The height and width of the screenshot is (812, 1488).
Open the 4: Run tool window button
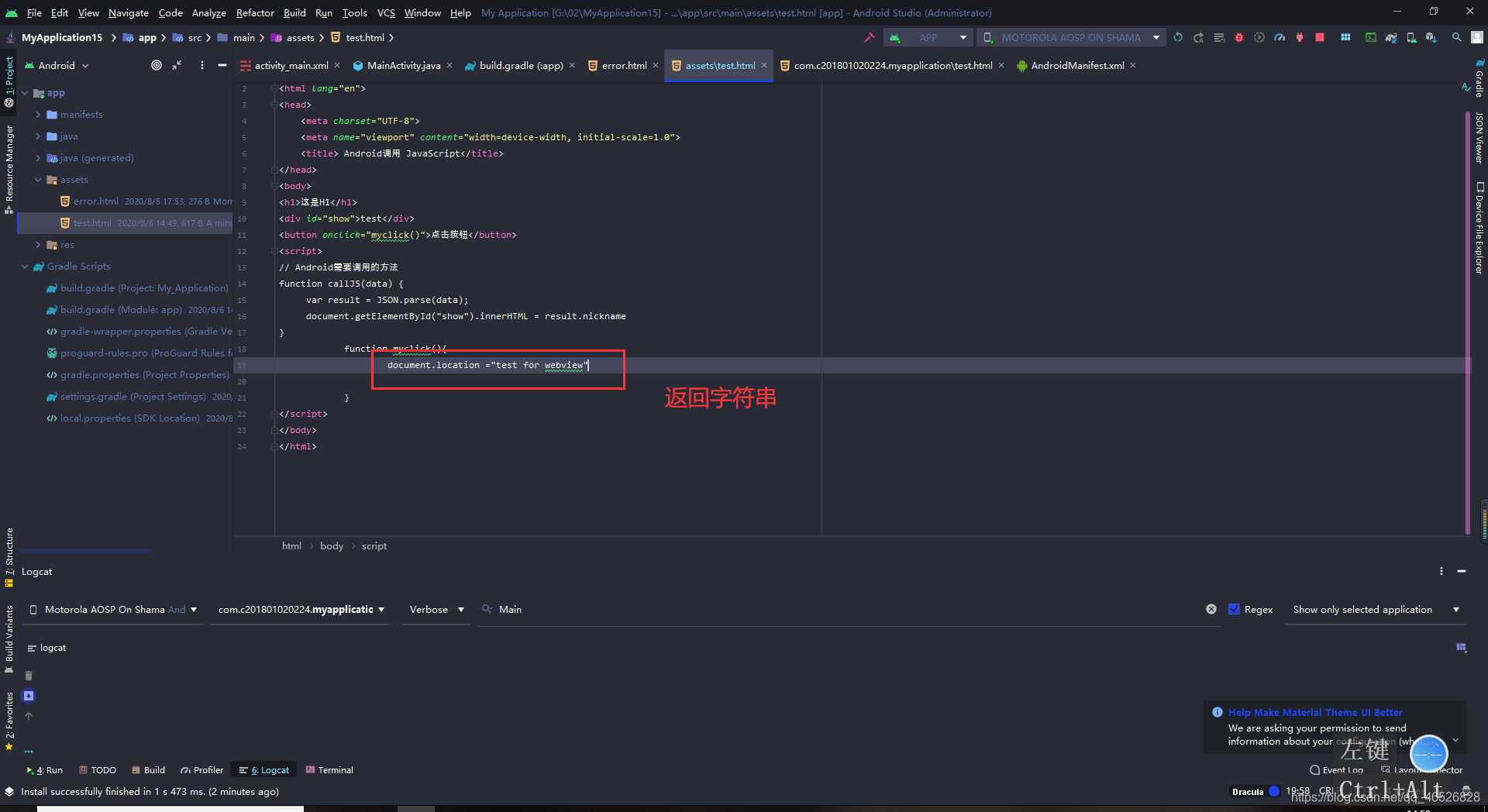44,770
